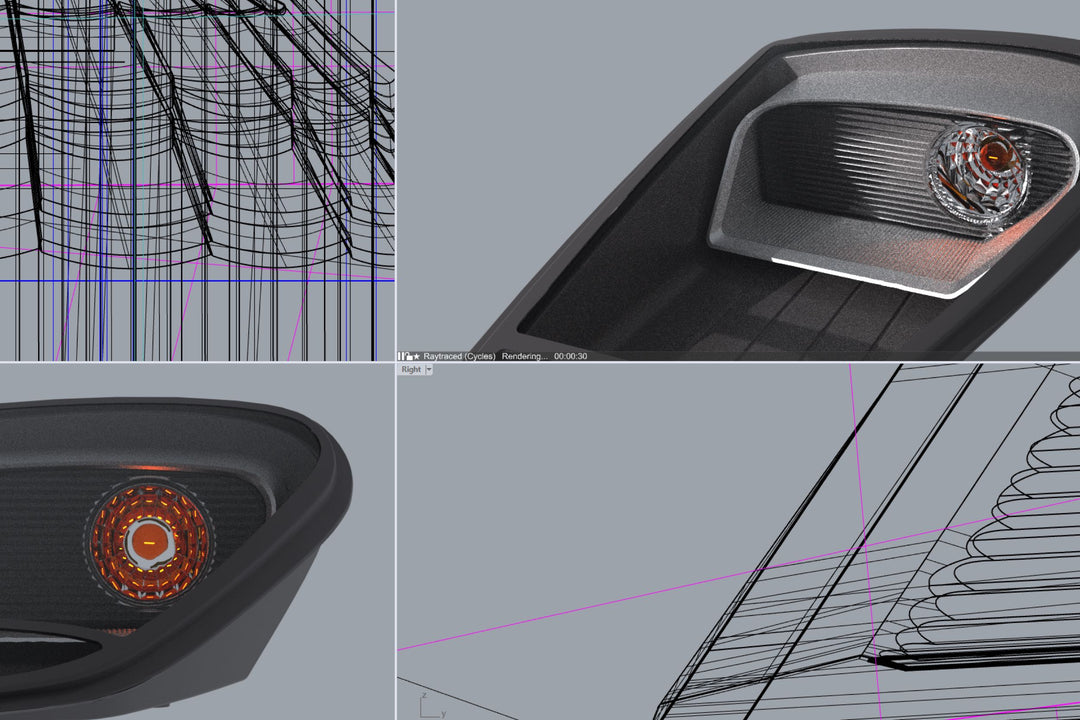Screen dimensions: 1080x720
Task: Click the Rendering progress text
Action: (x=525, y=356)
